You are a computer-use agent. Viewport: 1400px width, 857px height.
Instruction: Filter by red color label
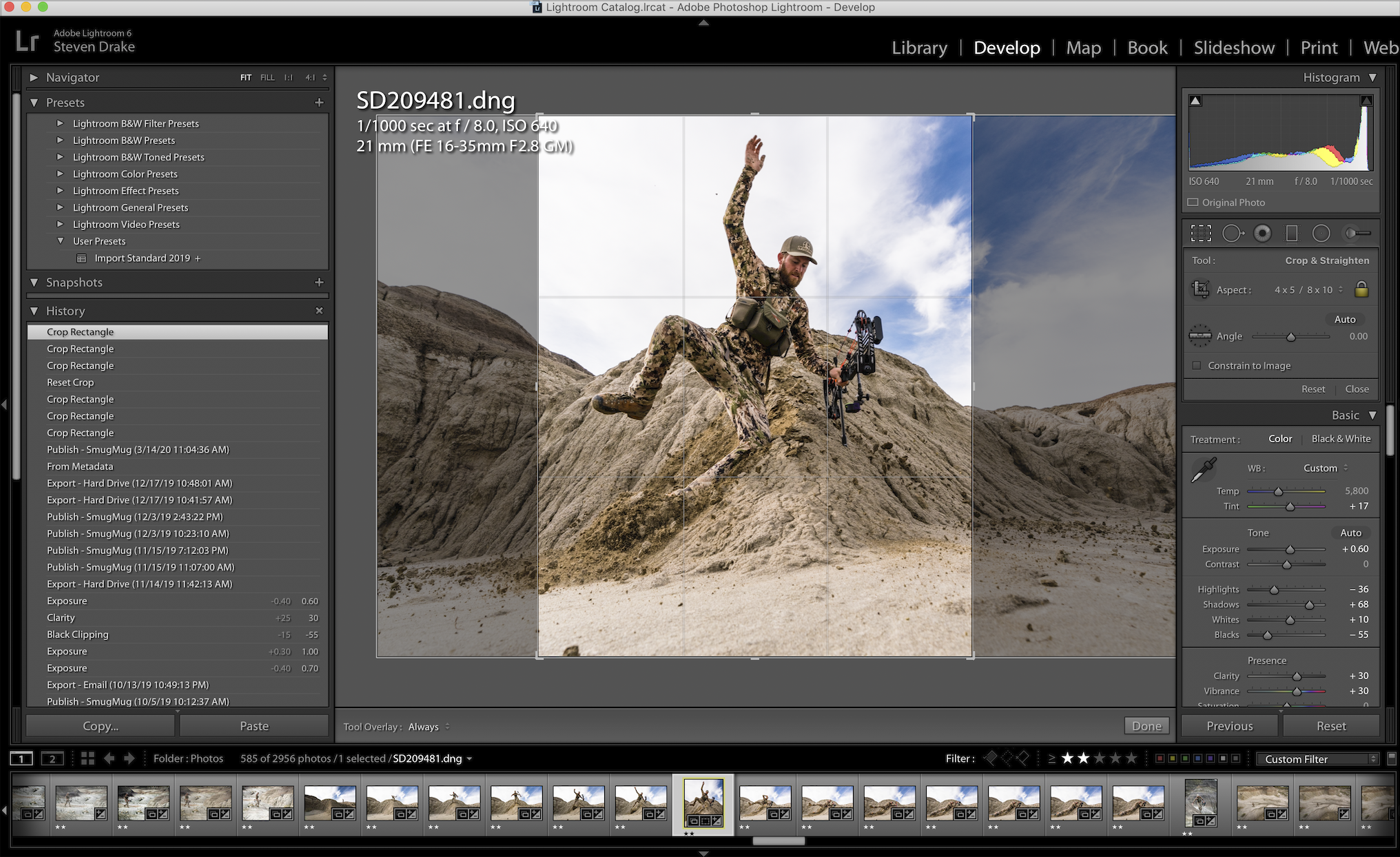[x=1160, y=758]
